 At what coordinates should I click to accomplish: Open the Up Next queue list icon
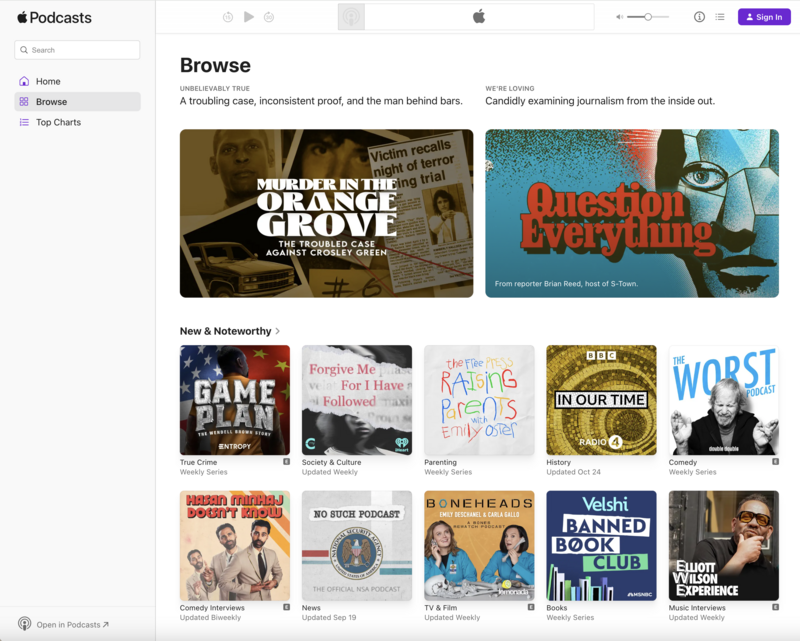tap(720, 17)
